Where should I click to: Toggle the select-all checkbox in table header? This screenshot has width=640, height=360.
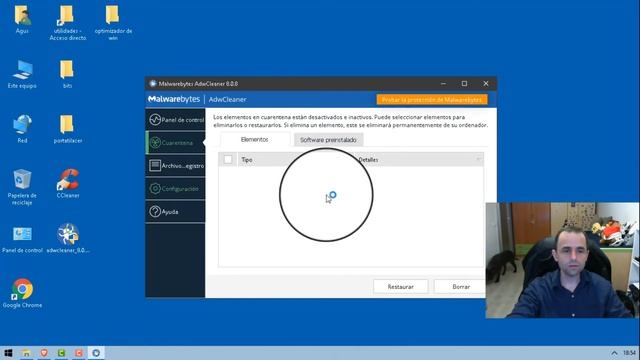coord(228,160)
